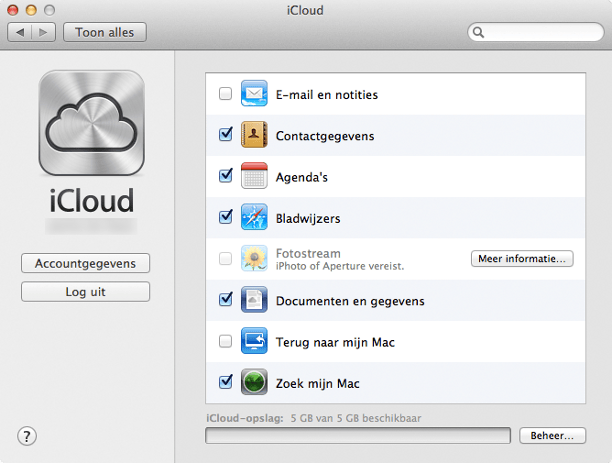The image size is (612, 463).
Task: Click the E-mail en notities mail icon
Action: [x=254, y=93]
